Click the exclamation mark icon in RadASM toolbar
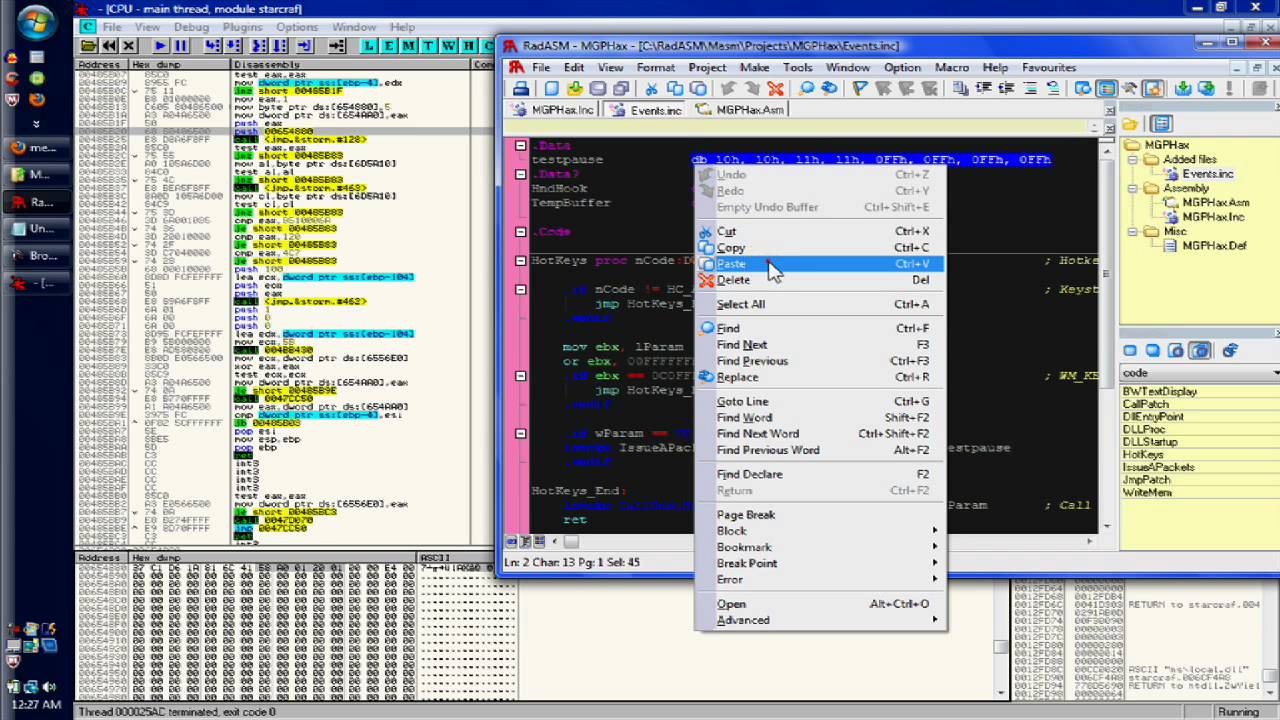Viewport: 1280px width, 720px height. (1229, 88)
